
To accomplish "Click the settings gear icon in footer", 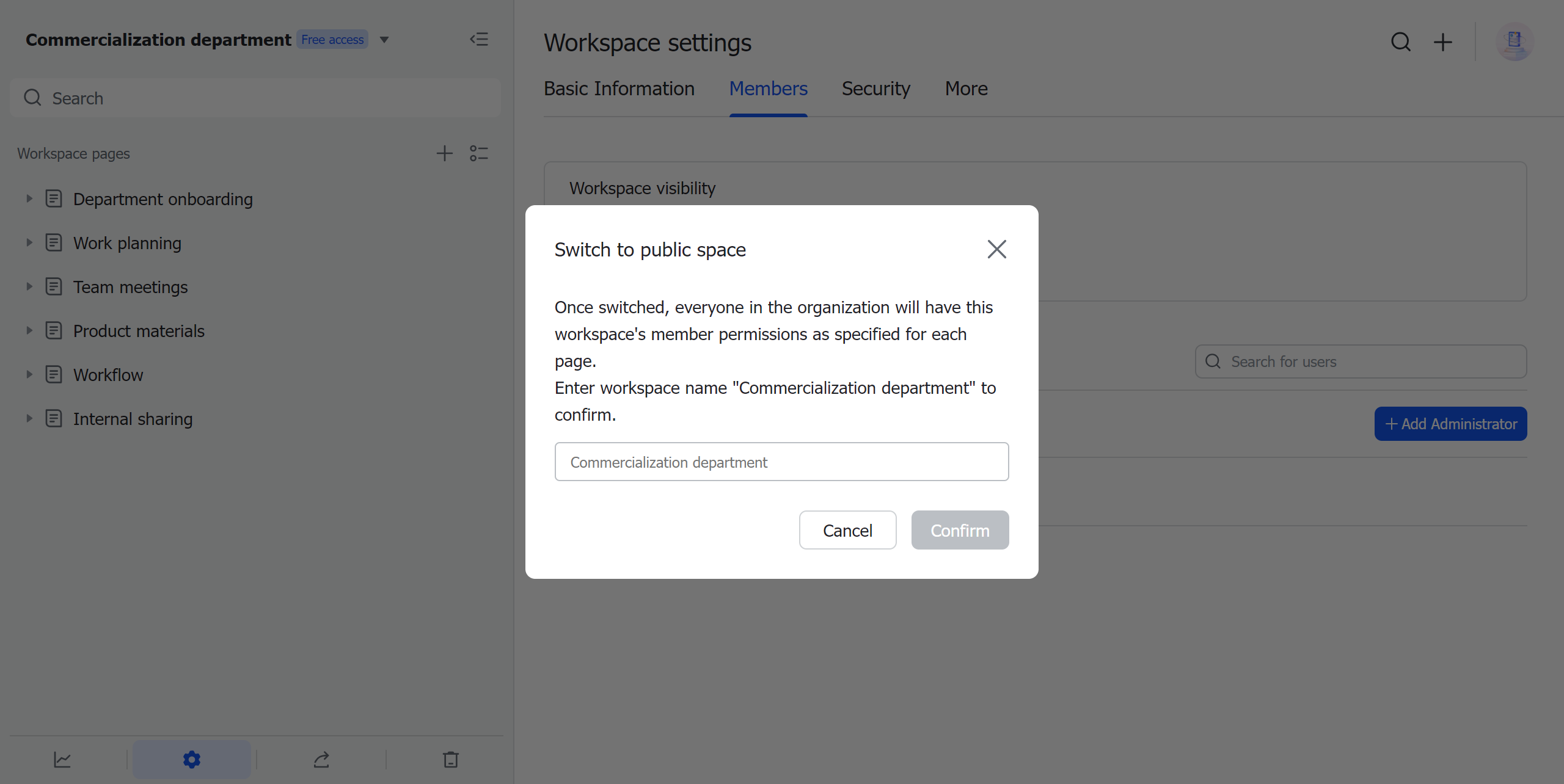I will (192, 760).
